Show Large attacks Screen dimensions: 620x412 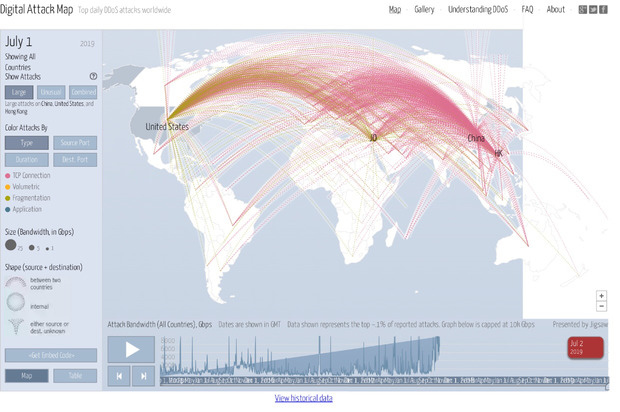tap(19, 92)
